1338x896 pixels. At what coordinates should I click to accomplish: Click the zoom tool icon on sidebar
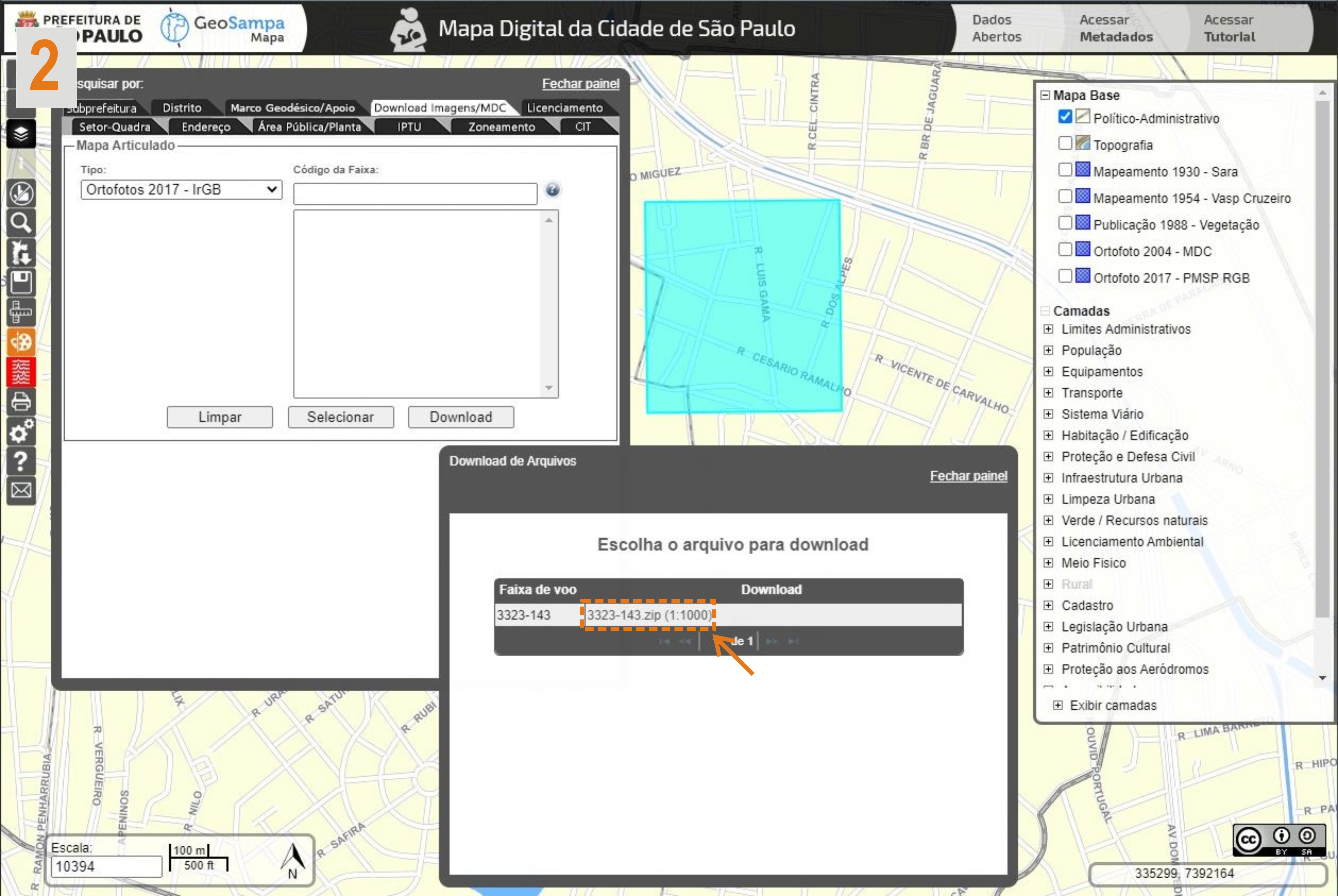pos(22,222)
